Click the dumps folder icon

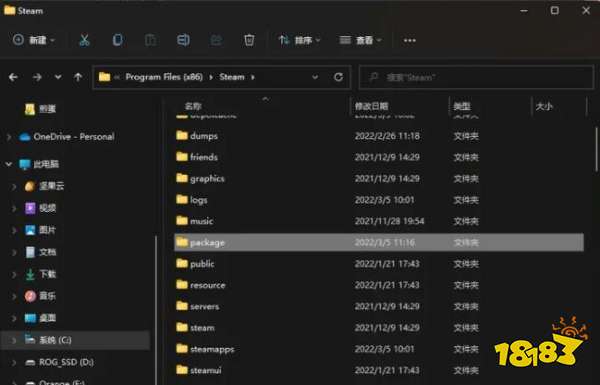click(x=182, y=135)
